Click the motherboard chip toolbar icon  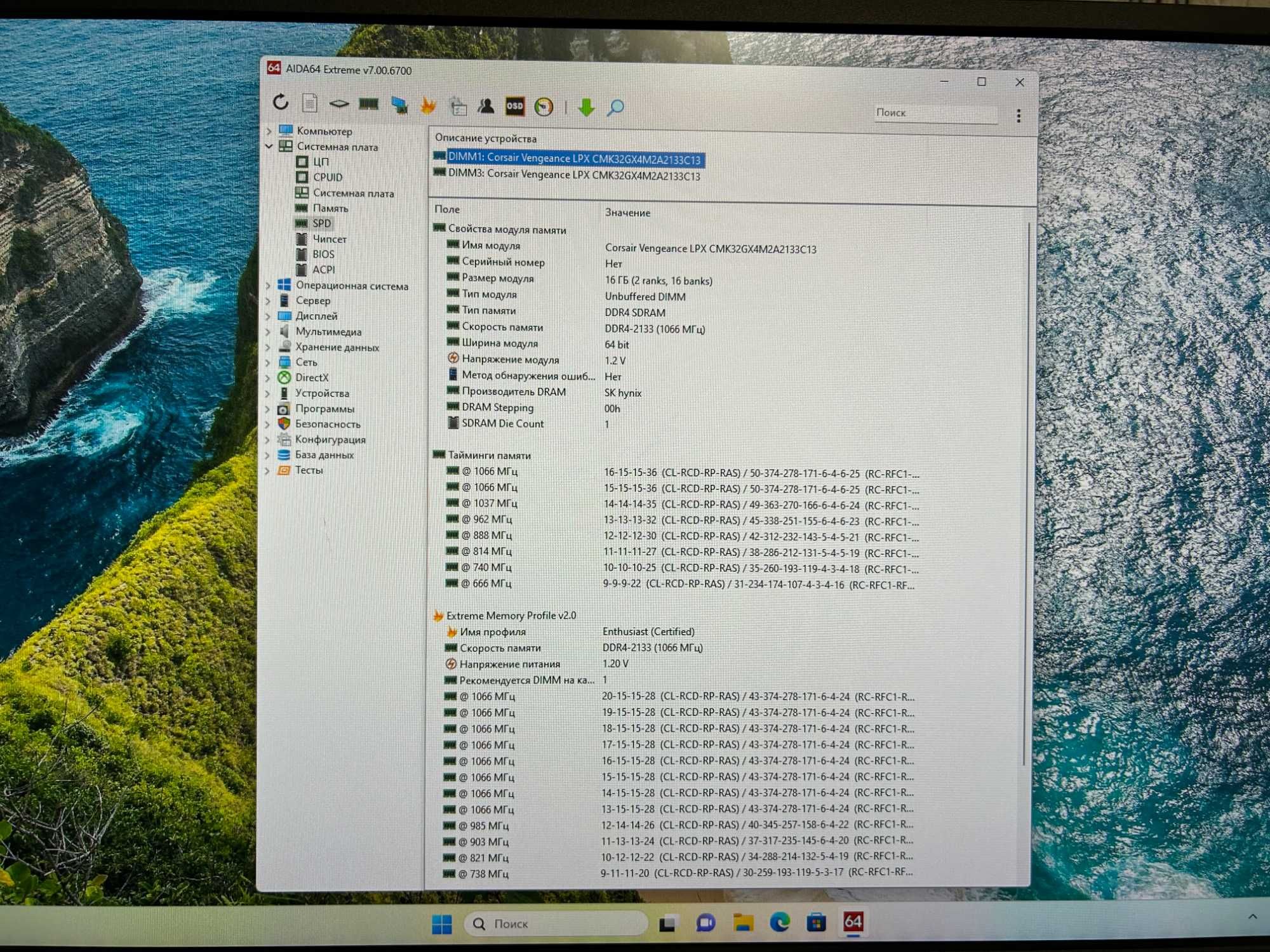point(339,103)
